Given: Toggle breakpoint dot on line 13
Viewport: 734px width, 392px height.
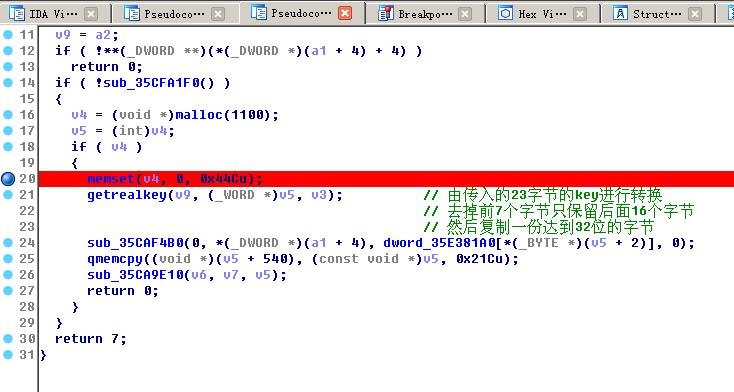Looking at the screenshot, I should 7,67.
